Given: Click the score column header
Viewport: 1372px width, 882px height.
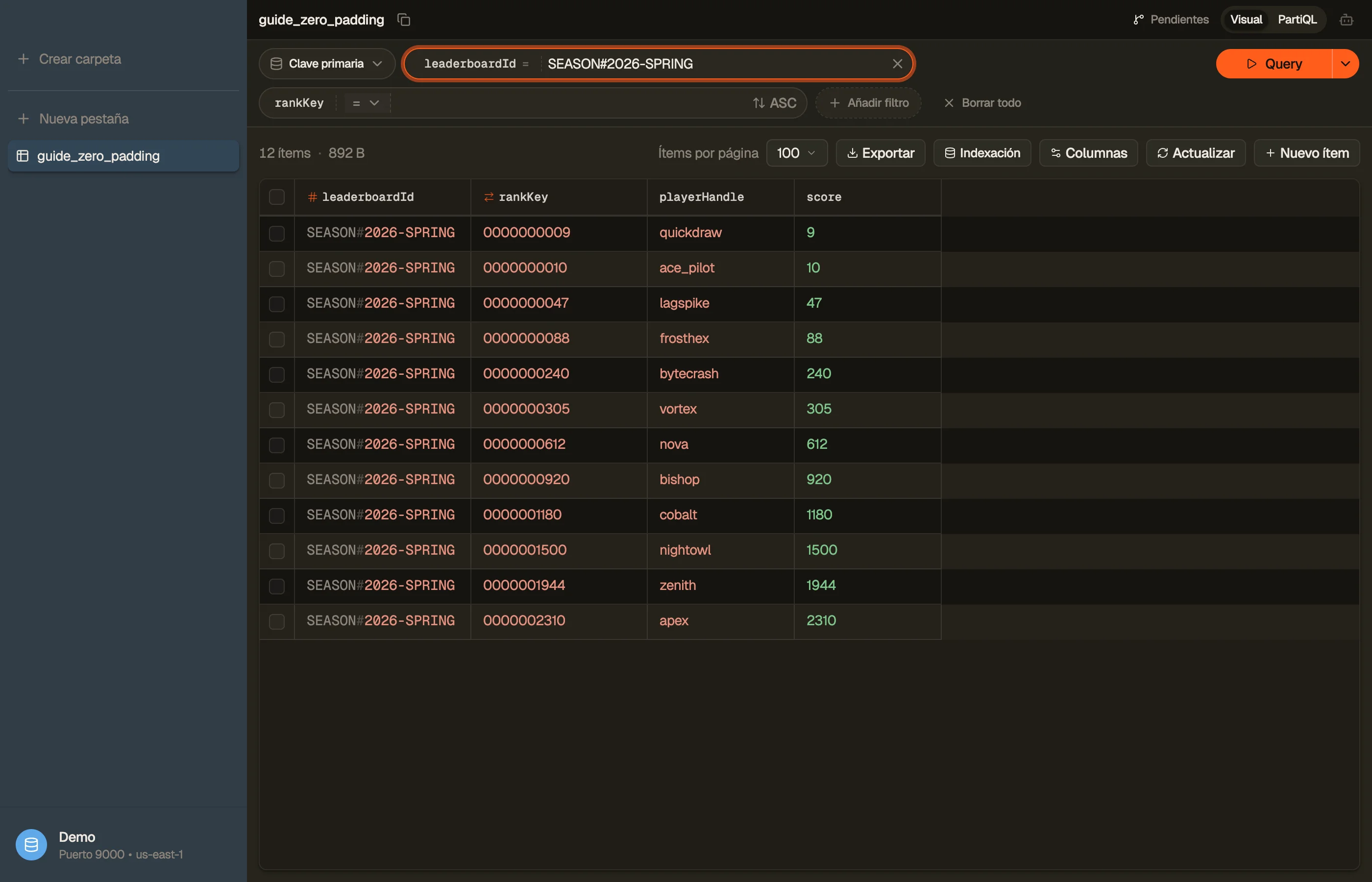Looking at the screenshot, I should pos(867,197).
